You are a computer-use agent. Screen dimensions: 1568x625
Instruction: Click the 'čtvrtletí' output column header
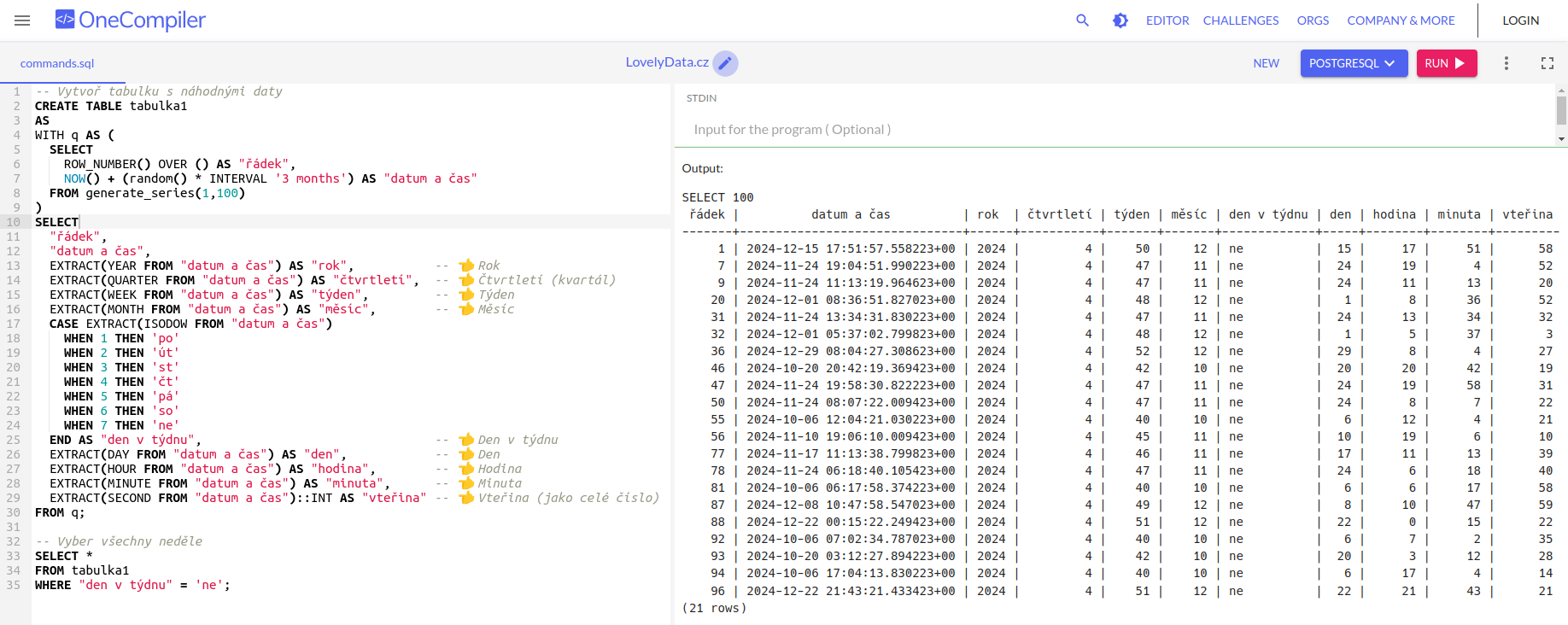(x=1059, y=214)
